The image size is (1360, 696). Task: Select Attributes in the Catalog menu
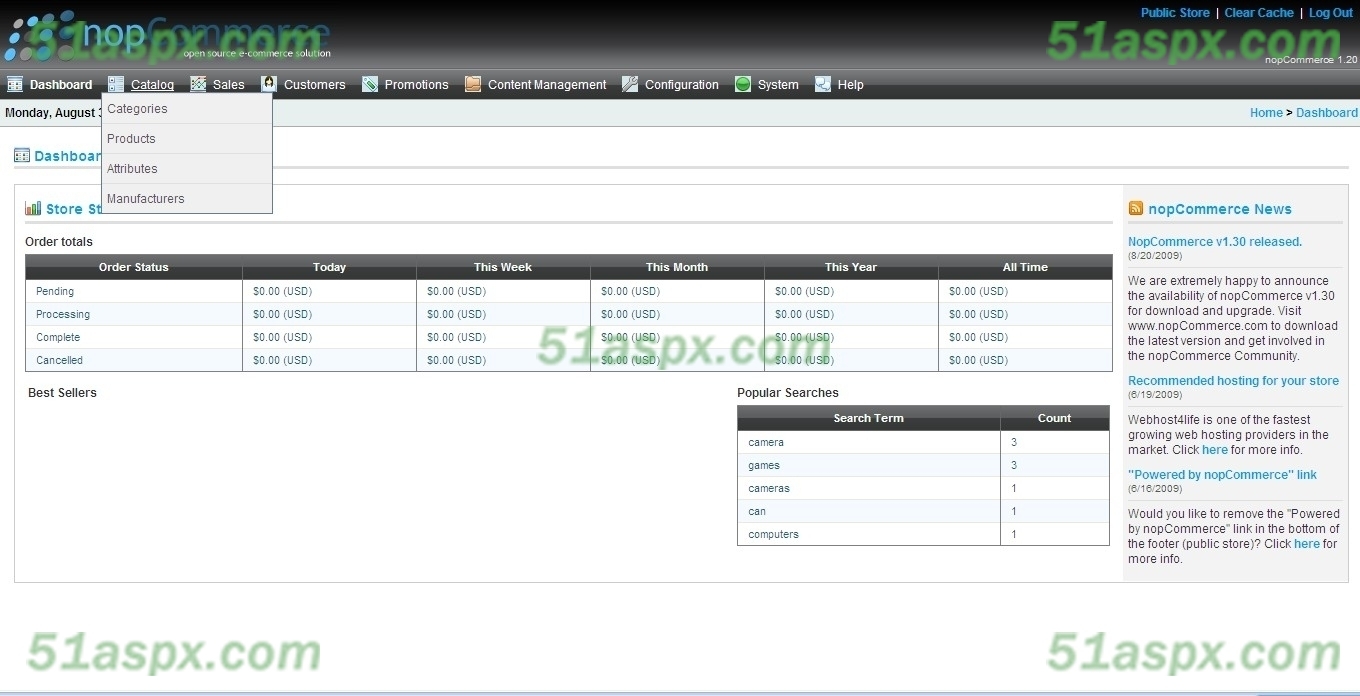click(187, 169)
